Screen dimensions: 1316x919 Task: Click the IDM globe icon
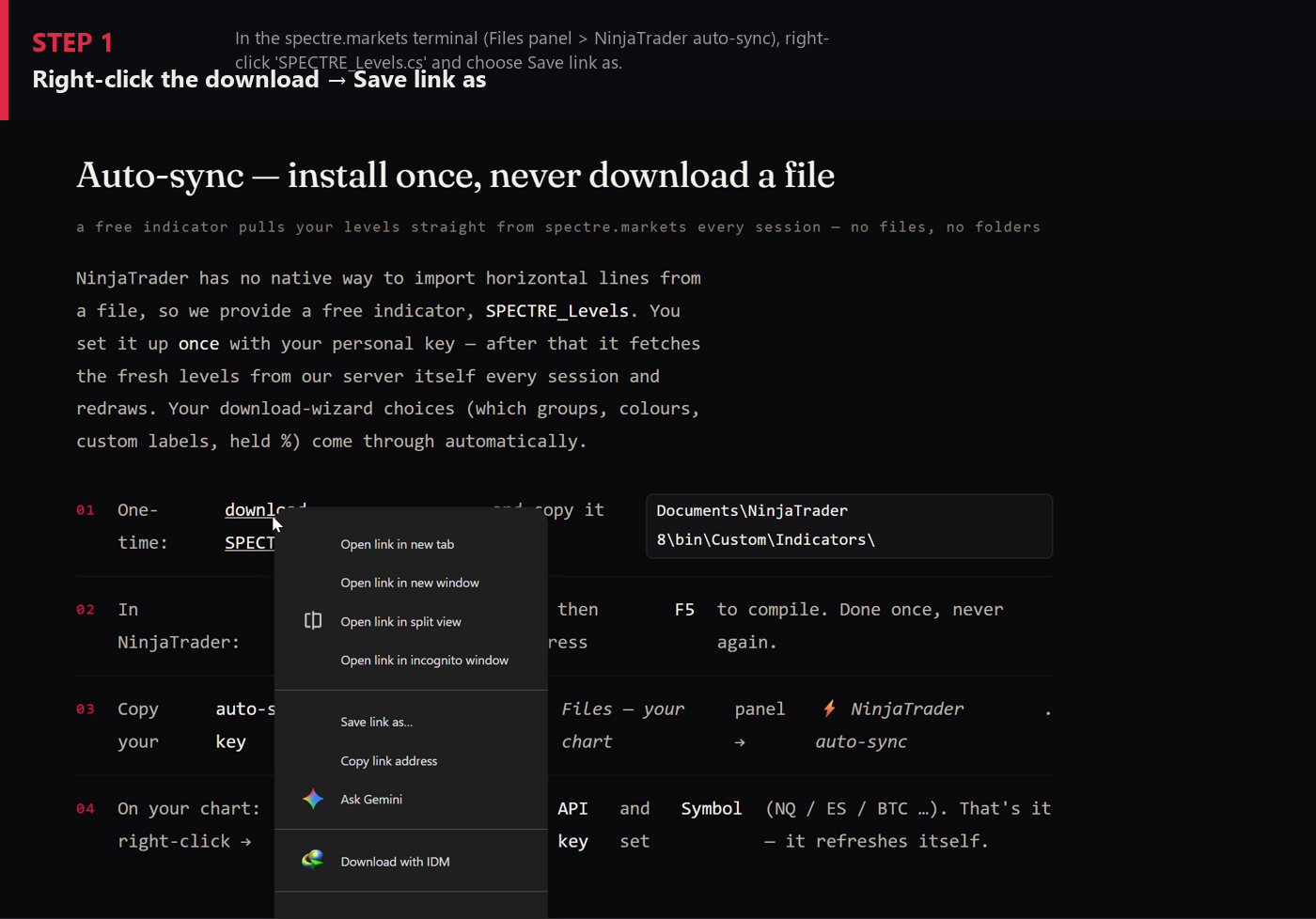(x=313, y=860)
